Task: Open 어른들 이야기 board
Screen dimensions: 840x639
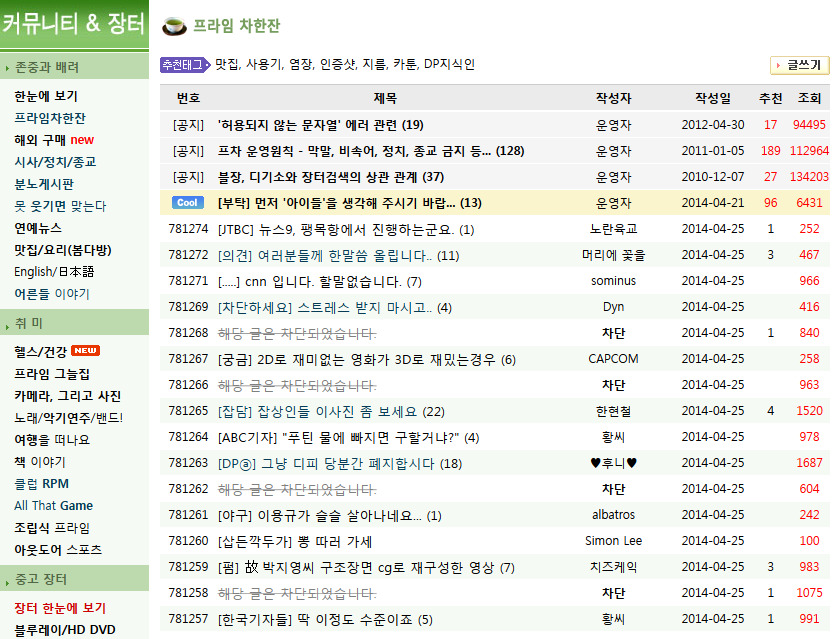Action: tap(52, 294)
